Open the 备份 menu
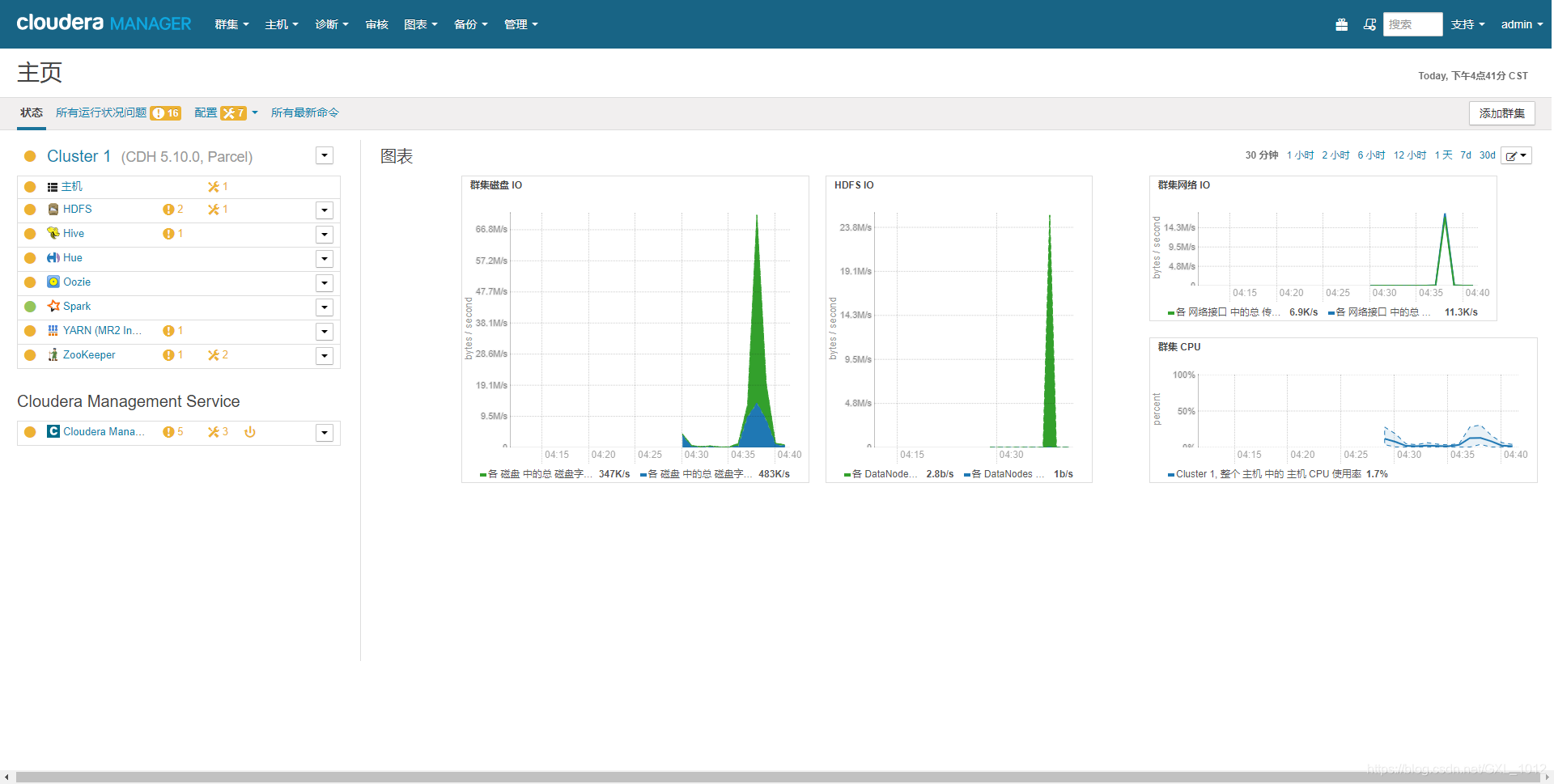The width and height of the screenshot is (1554, 784). pos(471,24)
